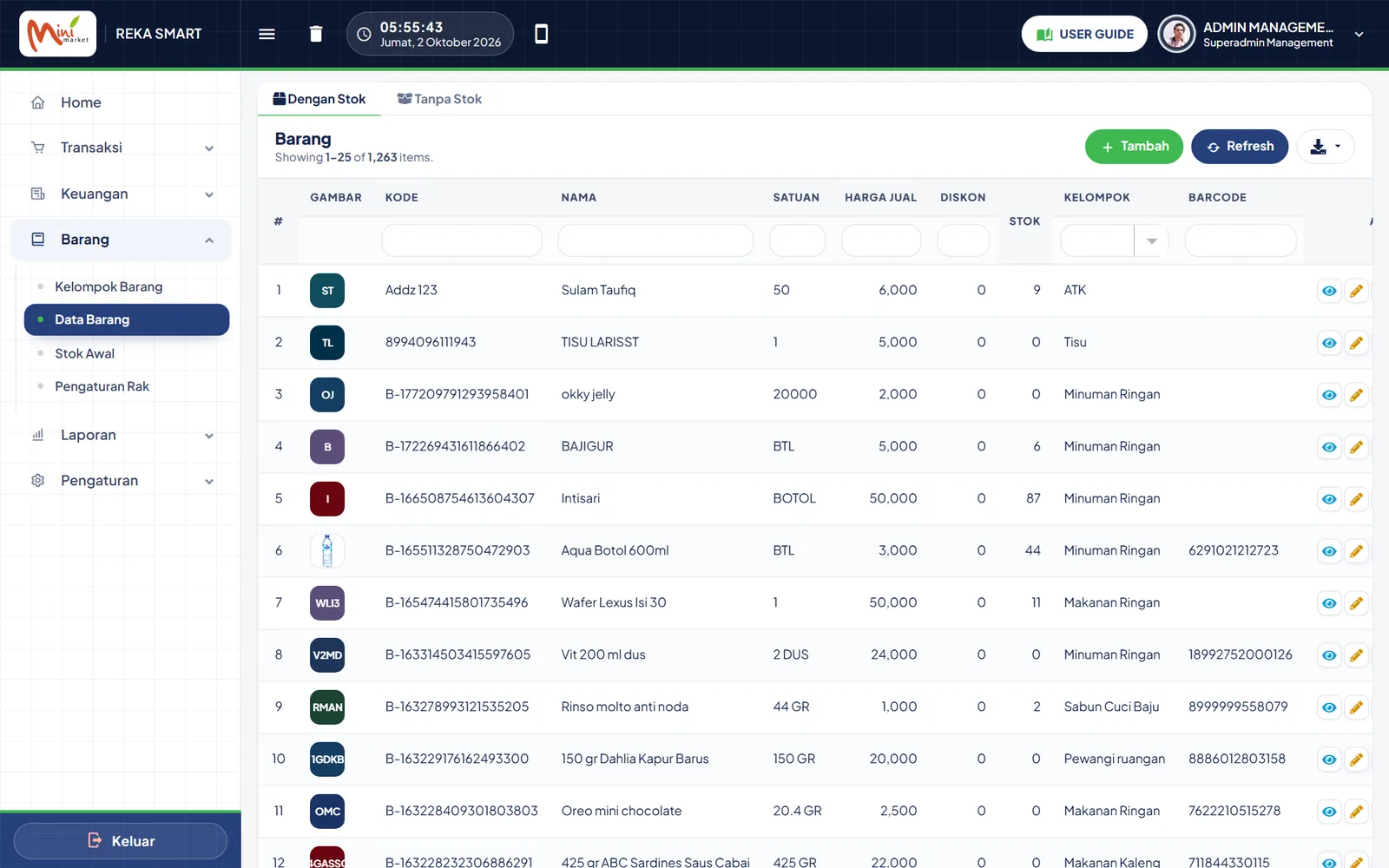Open the USER GUIDE button
The width and height of the screenshot is (1389, 868).
(x=1084, y=34)
